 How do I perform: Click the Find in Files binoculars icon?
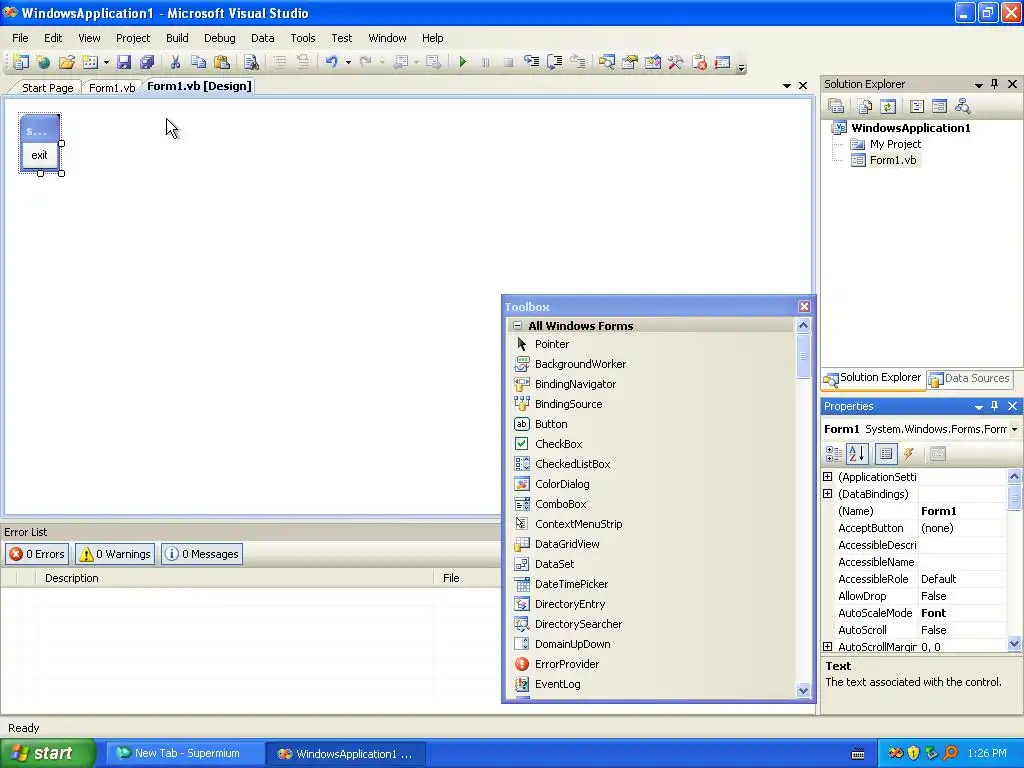tap(251, 62)
